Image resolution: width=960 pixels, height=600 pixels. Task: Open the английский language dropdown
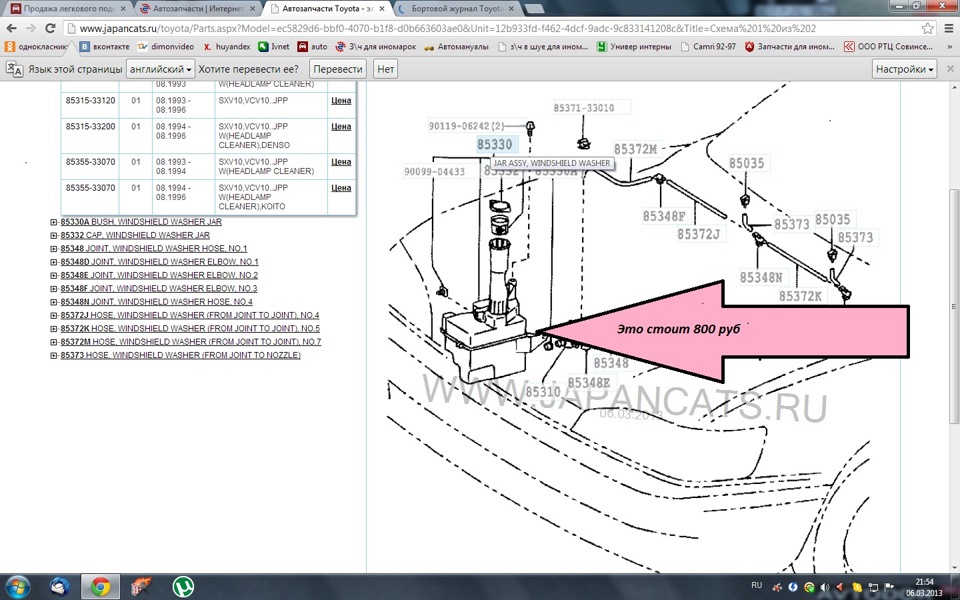pos(160,69)
